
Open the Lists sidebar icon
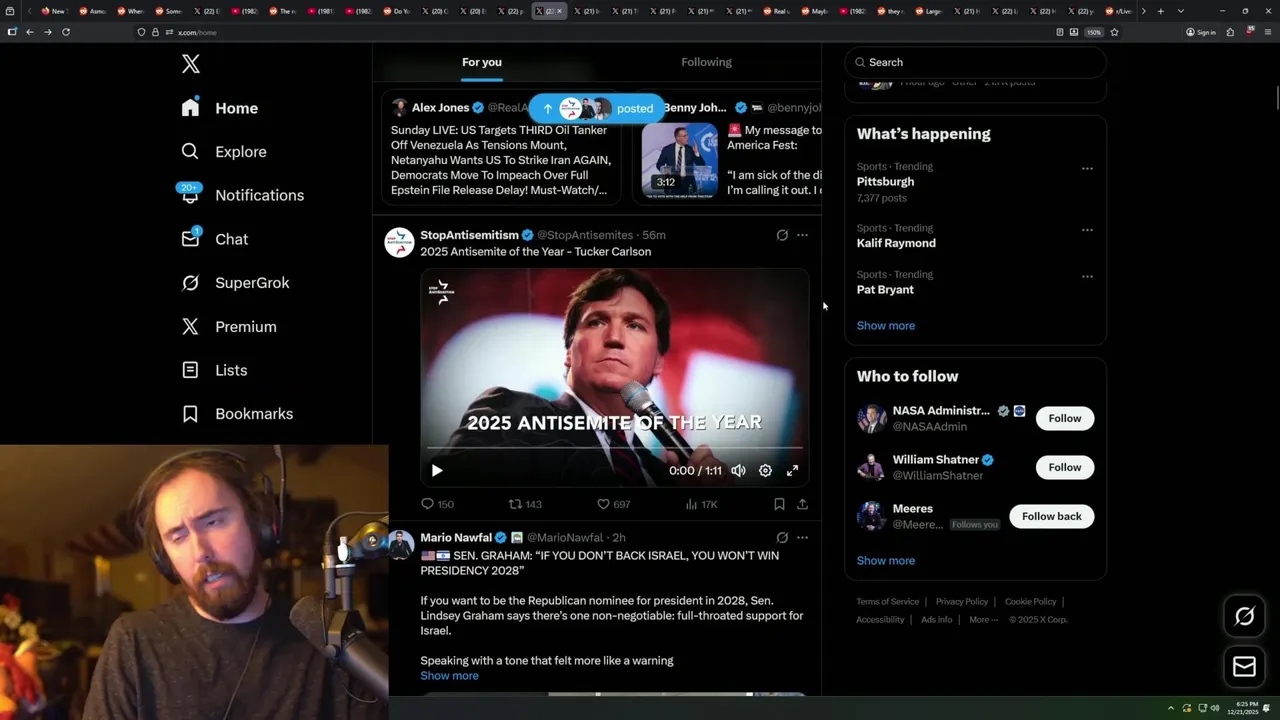coord(190,370)
